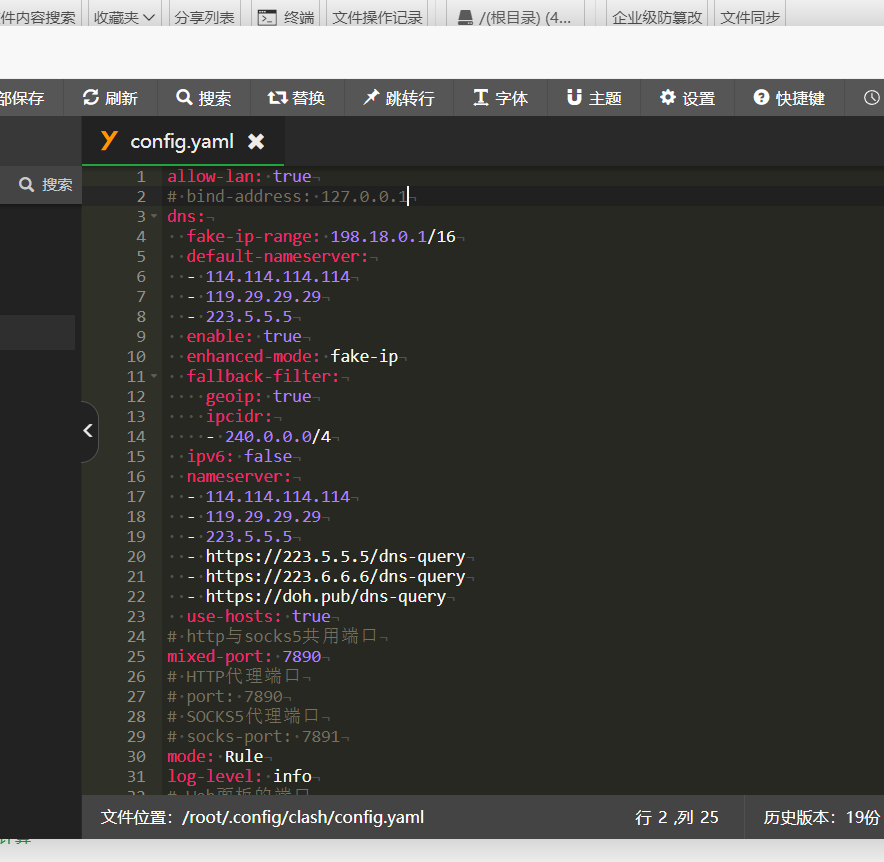Click the question mark icon beside 快捷键

(761, 98)
